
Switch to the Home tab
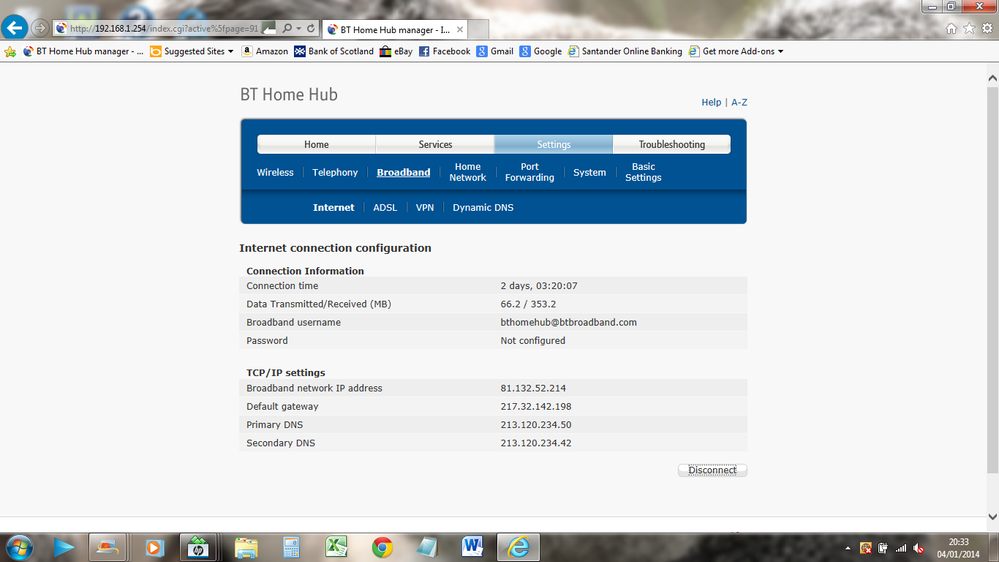[316, 145]
